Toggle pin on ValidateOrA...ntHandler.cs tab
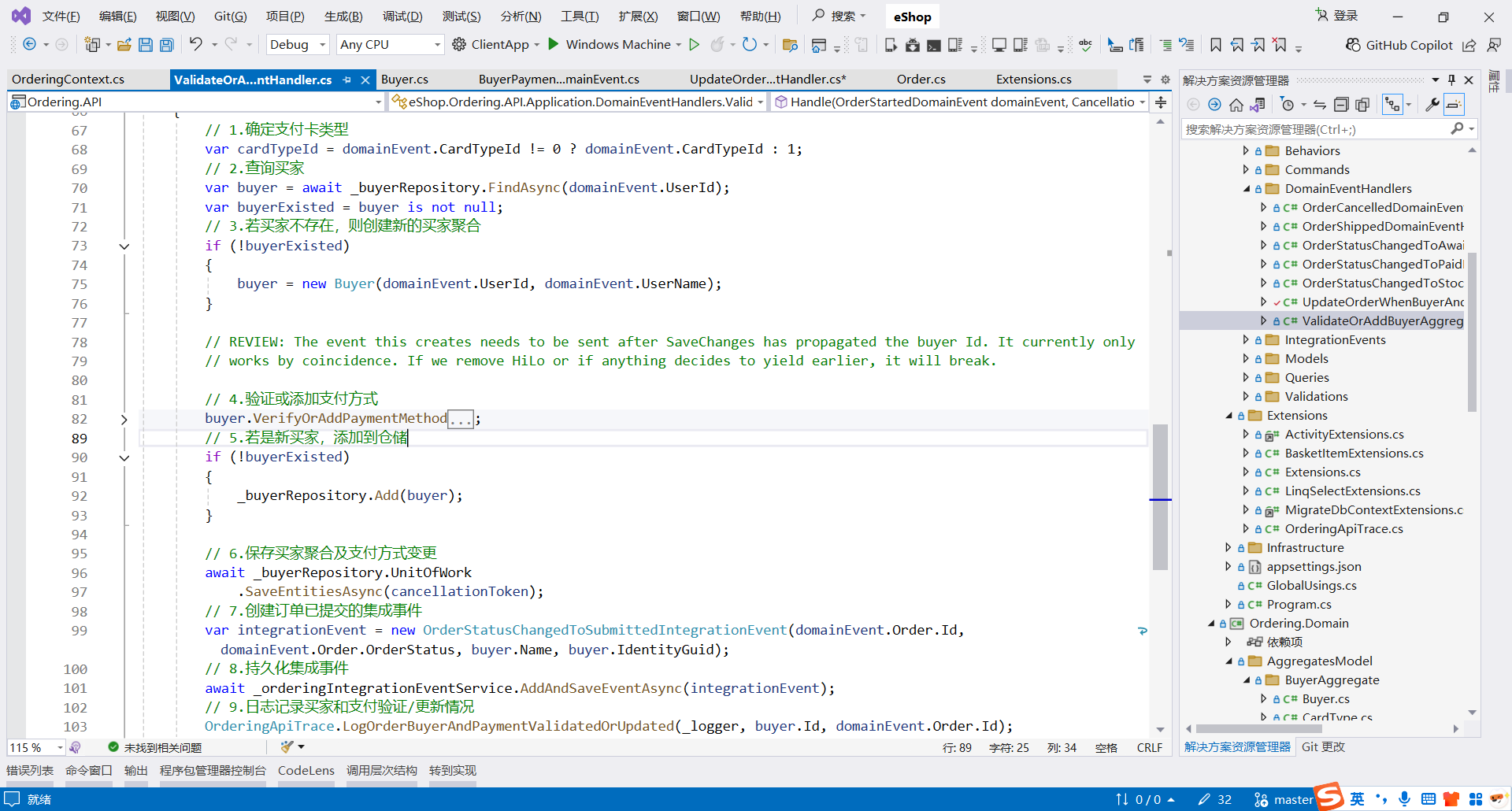Image resolution: width=1512 pixels, height=811 pixels. pos(346,80)
